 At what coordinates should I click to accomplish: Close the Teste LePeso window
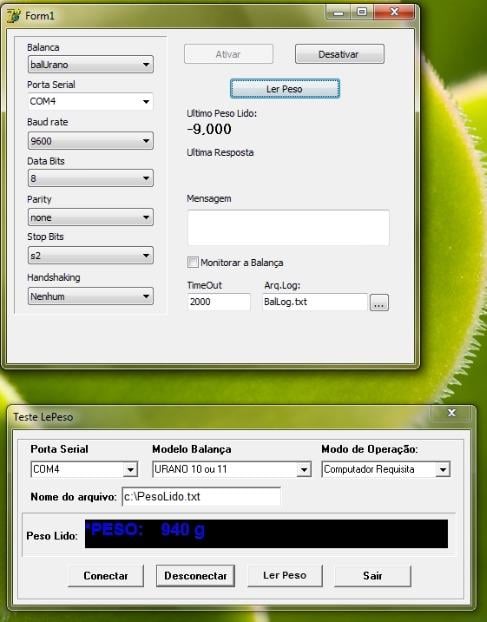point(451,413)
